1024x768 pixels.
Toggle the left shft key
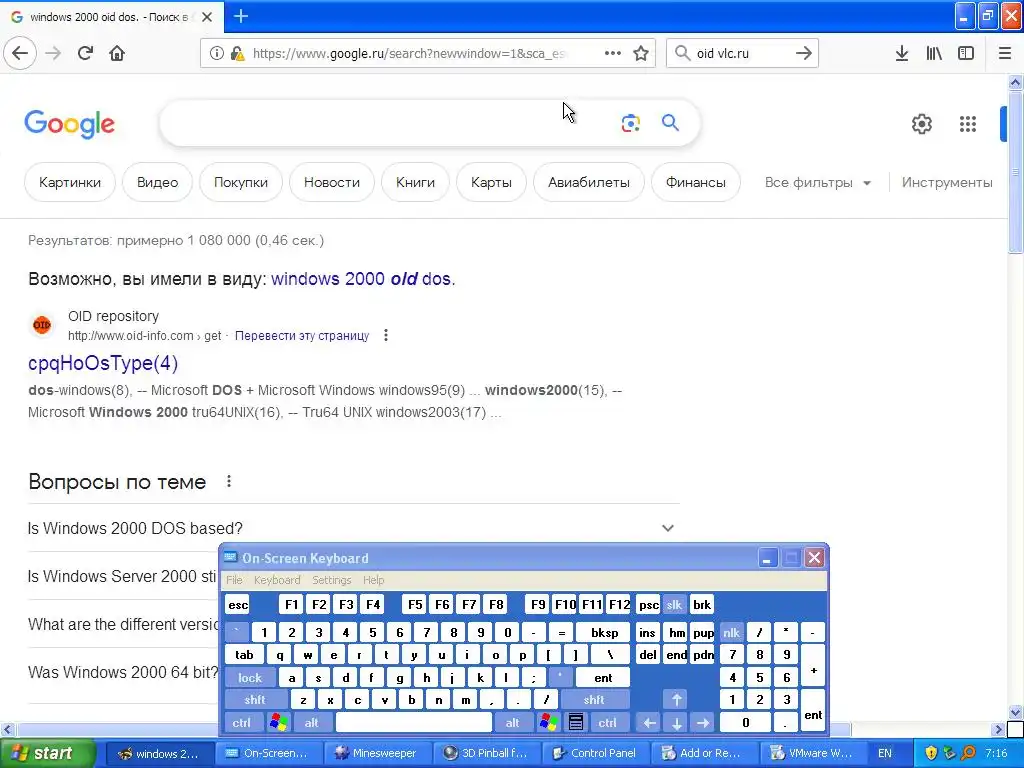[x=255, y=699]
